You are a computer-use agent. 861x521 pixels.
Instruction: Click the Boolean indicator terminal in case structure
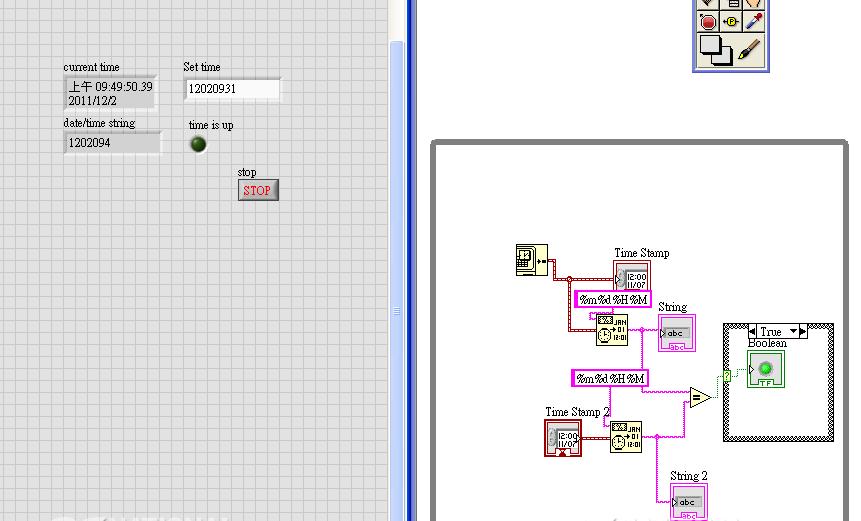[x=767, y=369]
